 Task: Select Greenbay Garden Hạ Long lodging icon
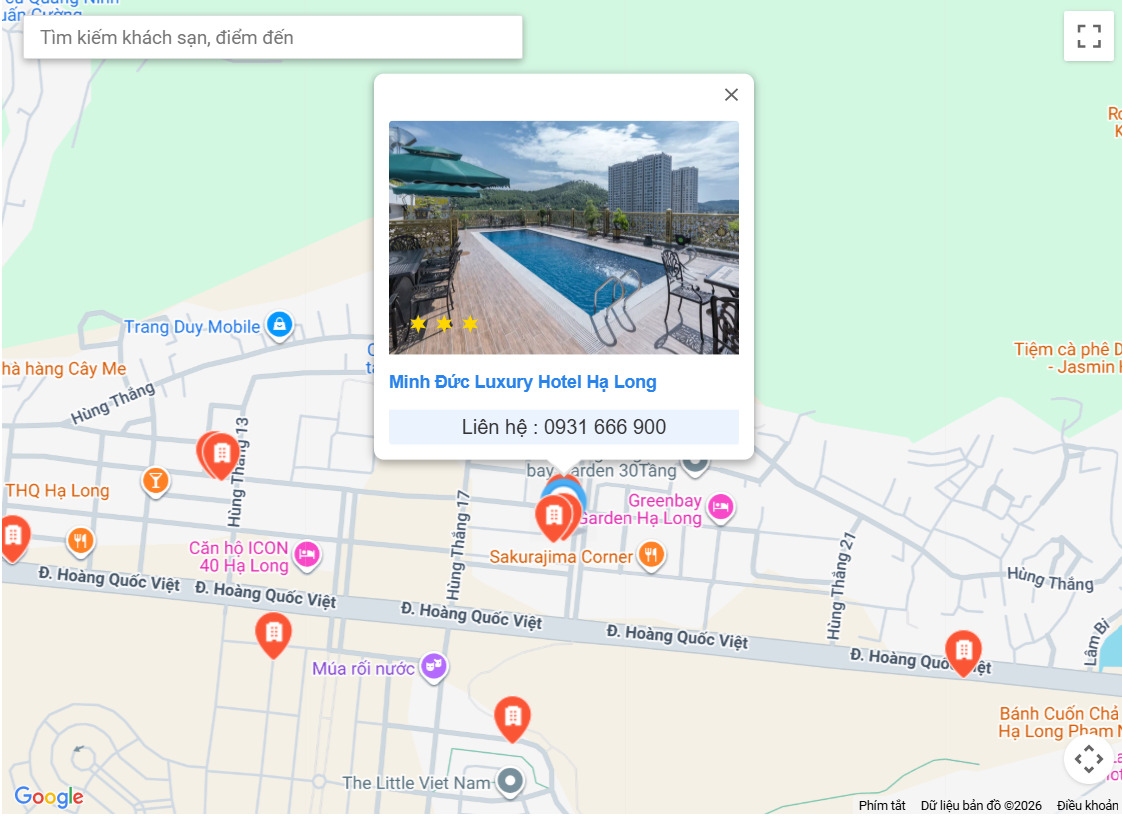tap(721, 508)
